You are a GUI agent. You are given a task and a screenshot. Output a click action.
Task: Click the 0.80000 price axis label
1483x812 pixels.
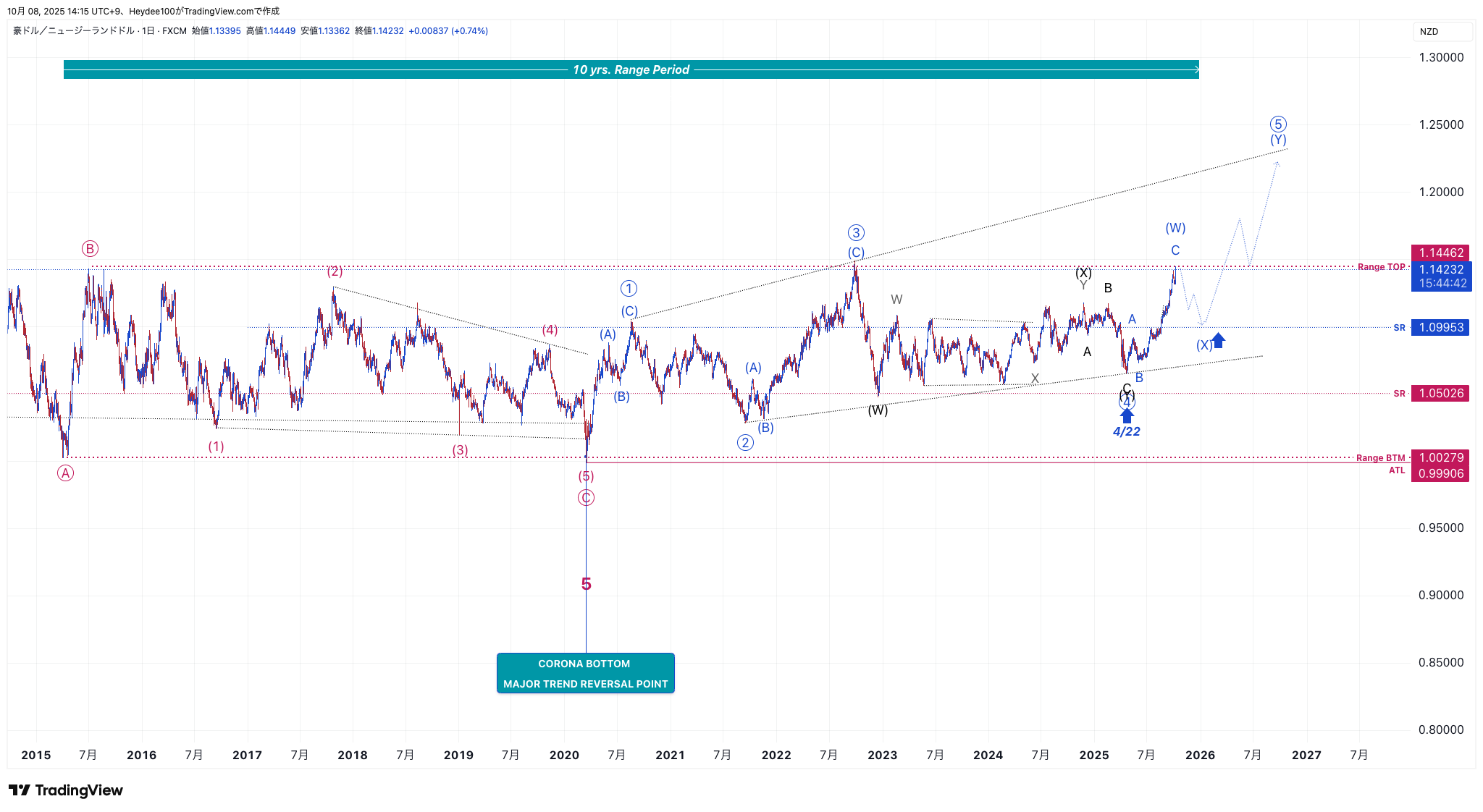point(1441,729)
